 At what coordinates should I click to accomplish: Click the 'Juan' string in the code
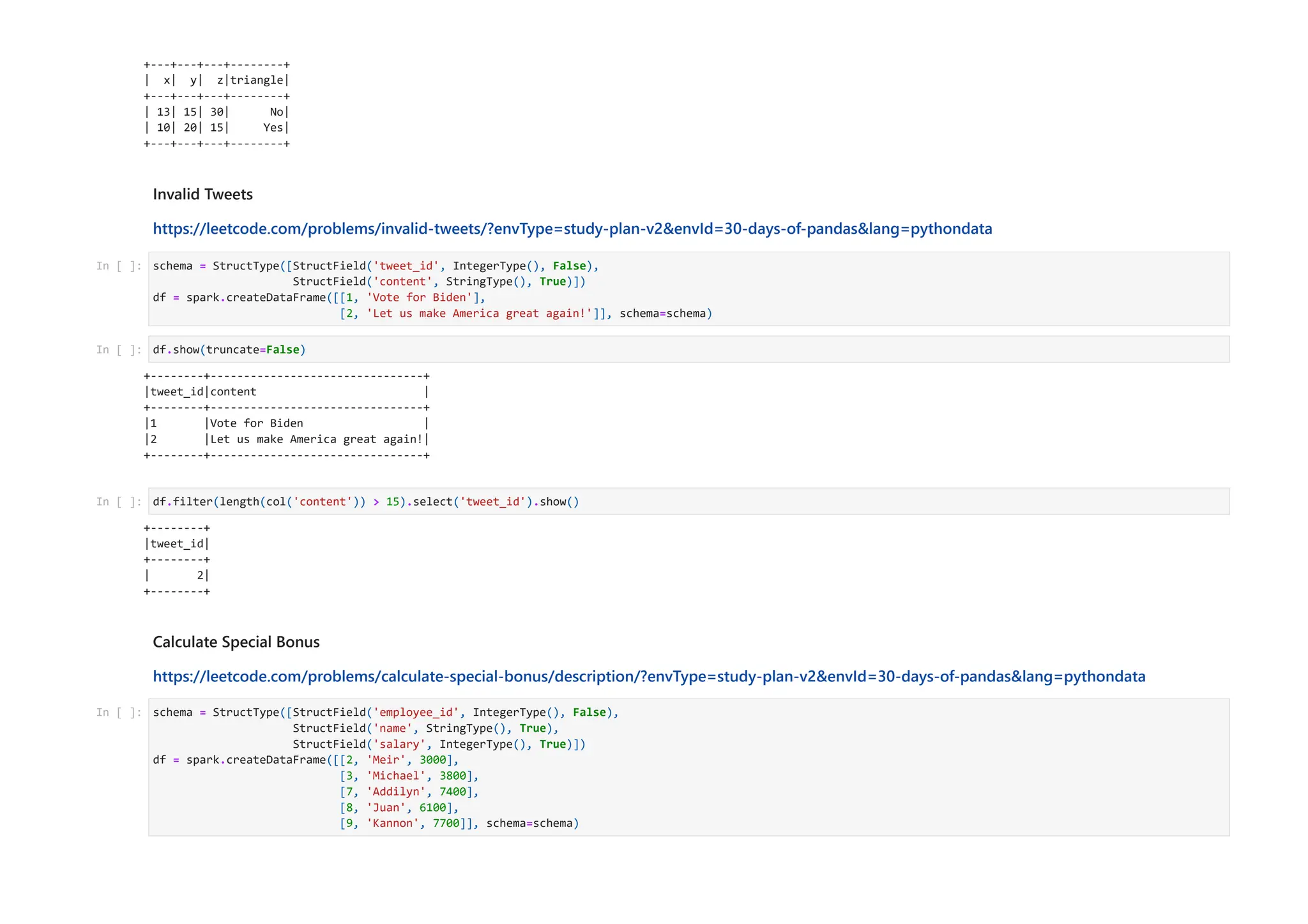pyautogui.click(x=386, y=808)
